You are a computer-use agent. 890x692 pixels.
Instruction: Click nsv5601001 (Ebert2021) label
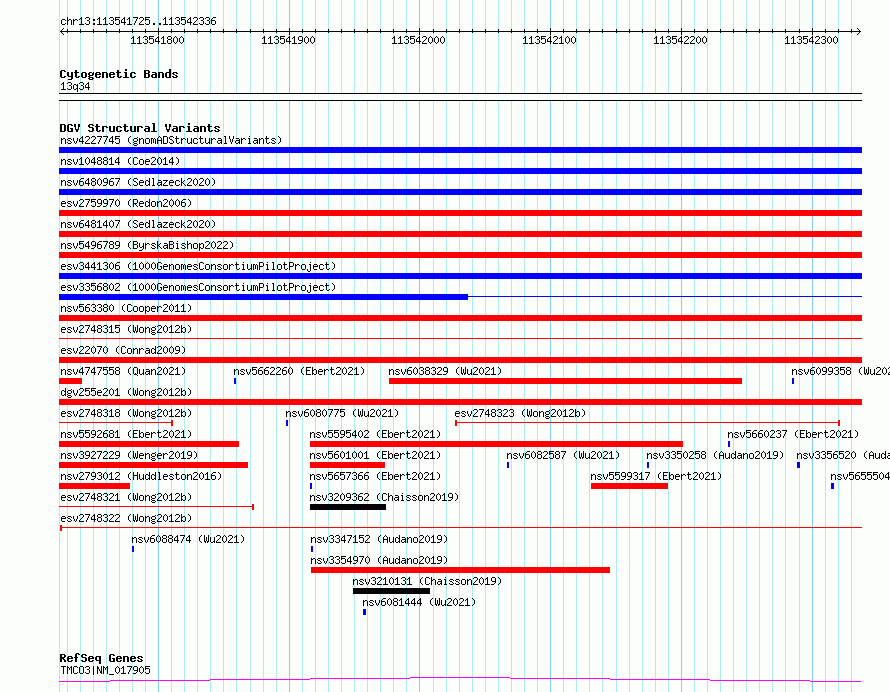coord(375,455)
